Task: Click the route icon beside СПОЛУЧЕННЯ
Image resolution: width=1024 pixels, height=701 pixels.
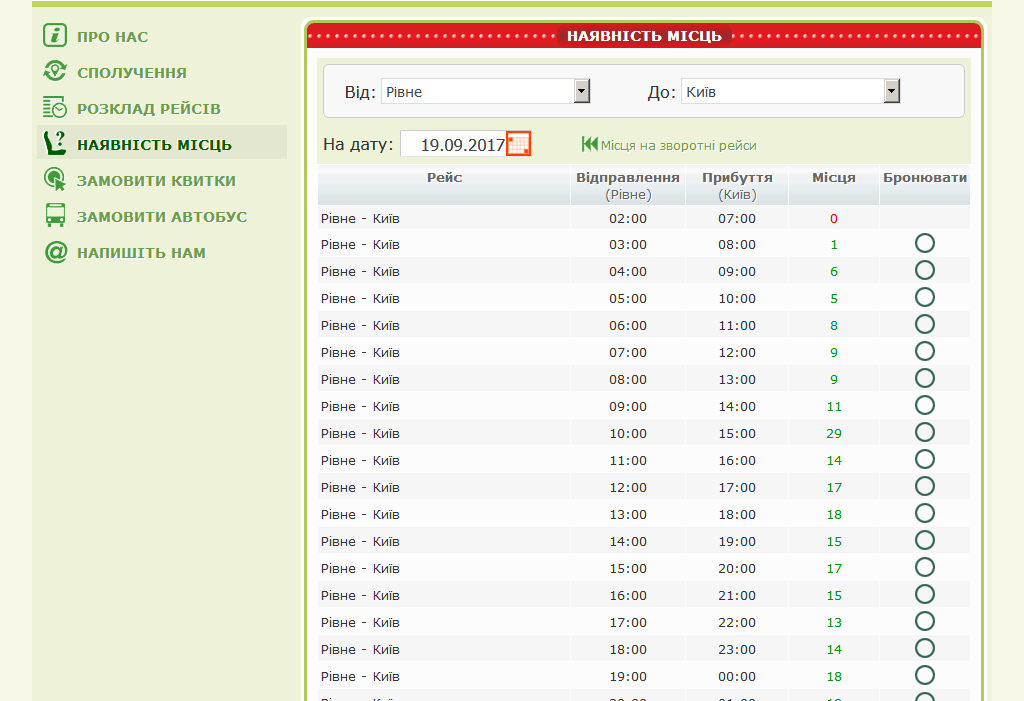Action: point(55,71)
